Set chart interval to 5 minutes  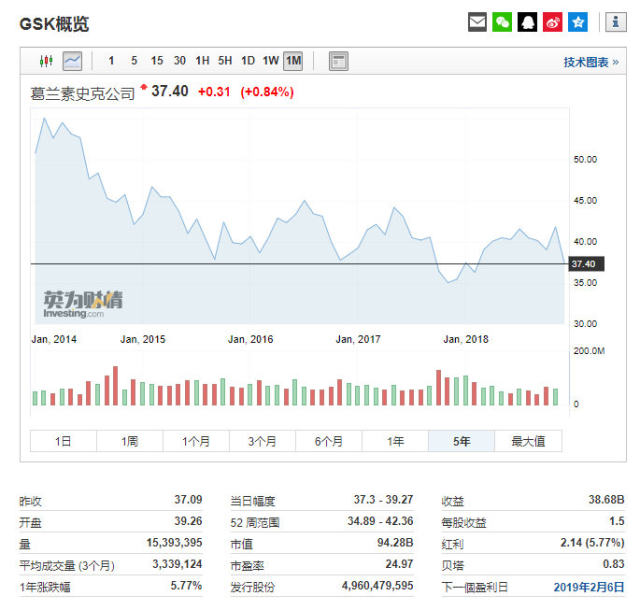(x=134, y=61)
